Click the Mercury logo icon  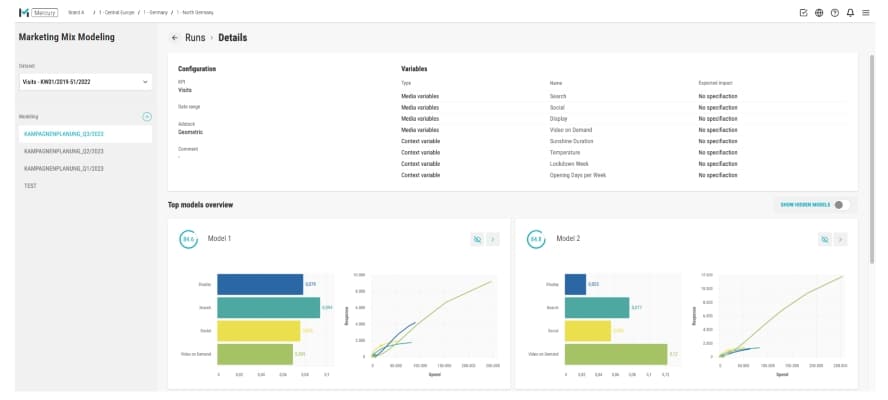click(x=23, y=12)
